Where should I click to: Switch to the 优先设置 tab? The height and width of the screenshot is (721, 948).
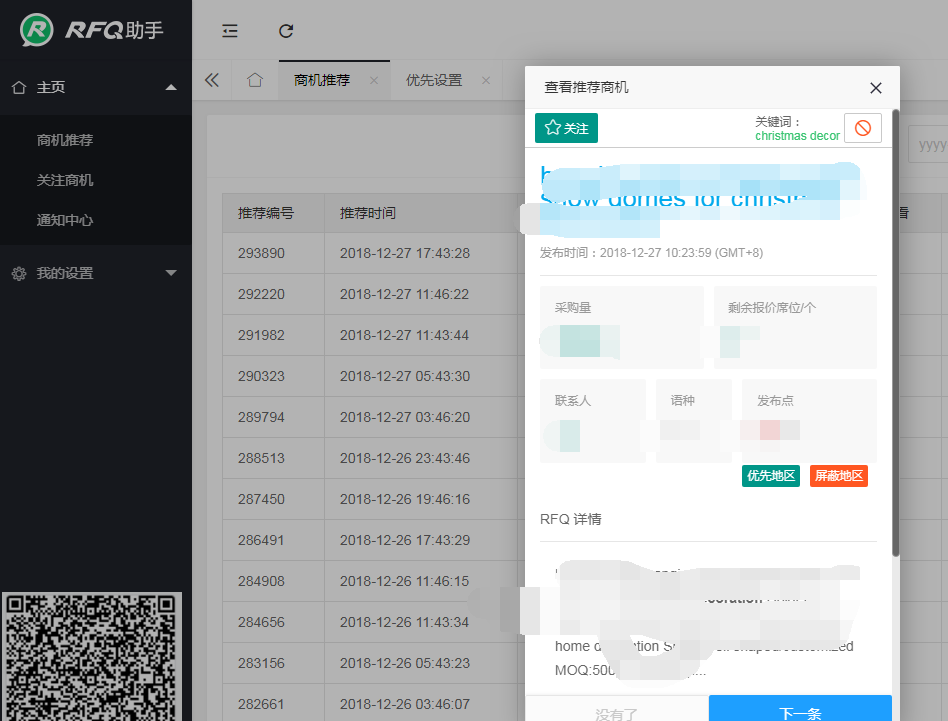[x=434, y=80]
